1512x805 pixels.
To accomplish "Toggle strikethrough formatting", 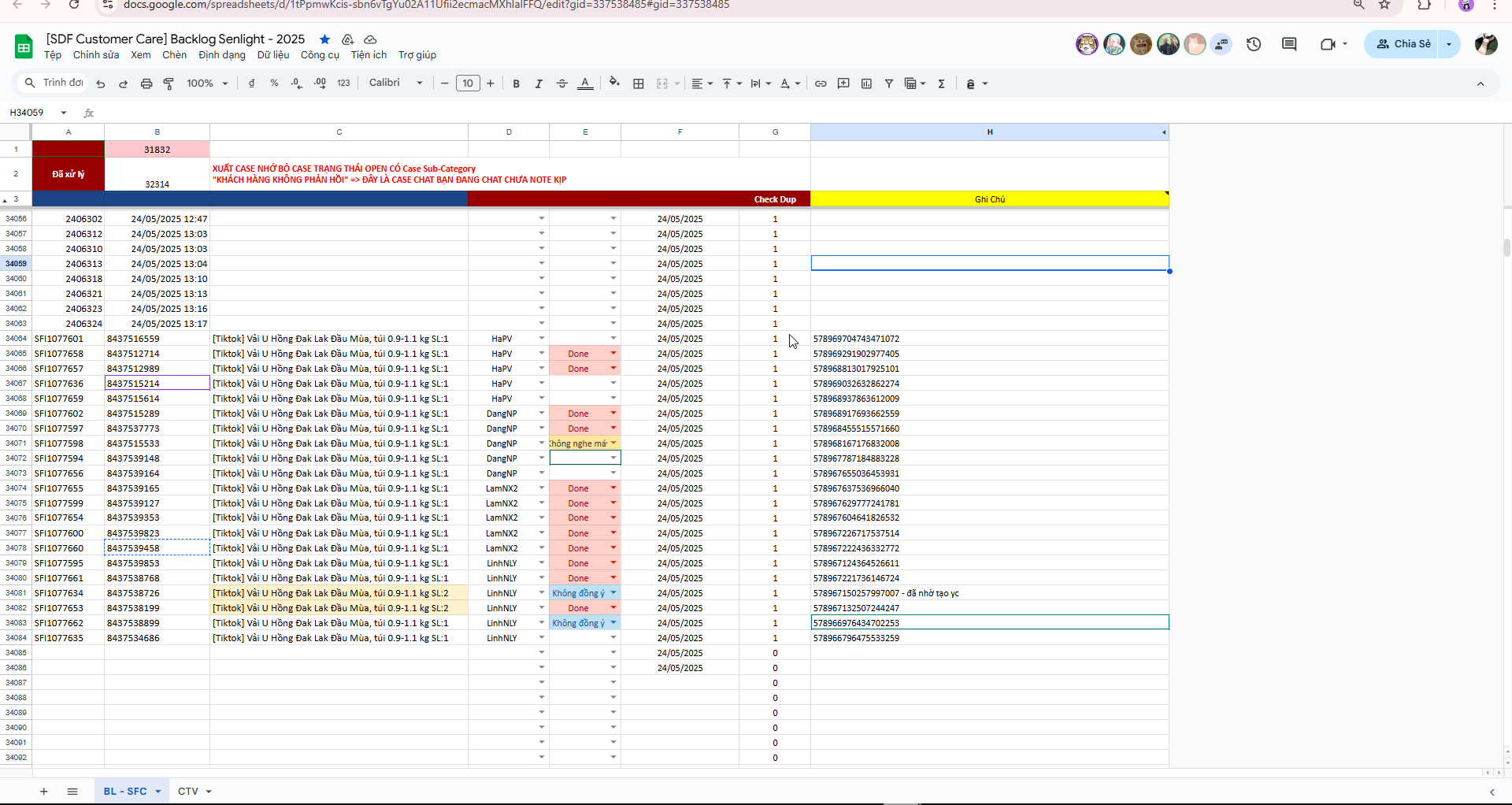I will 561,83.
